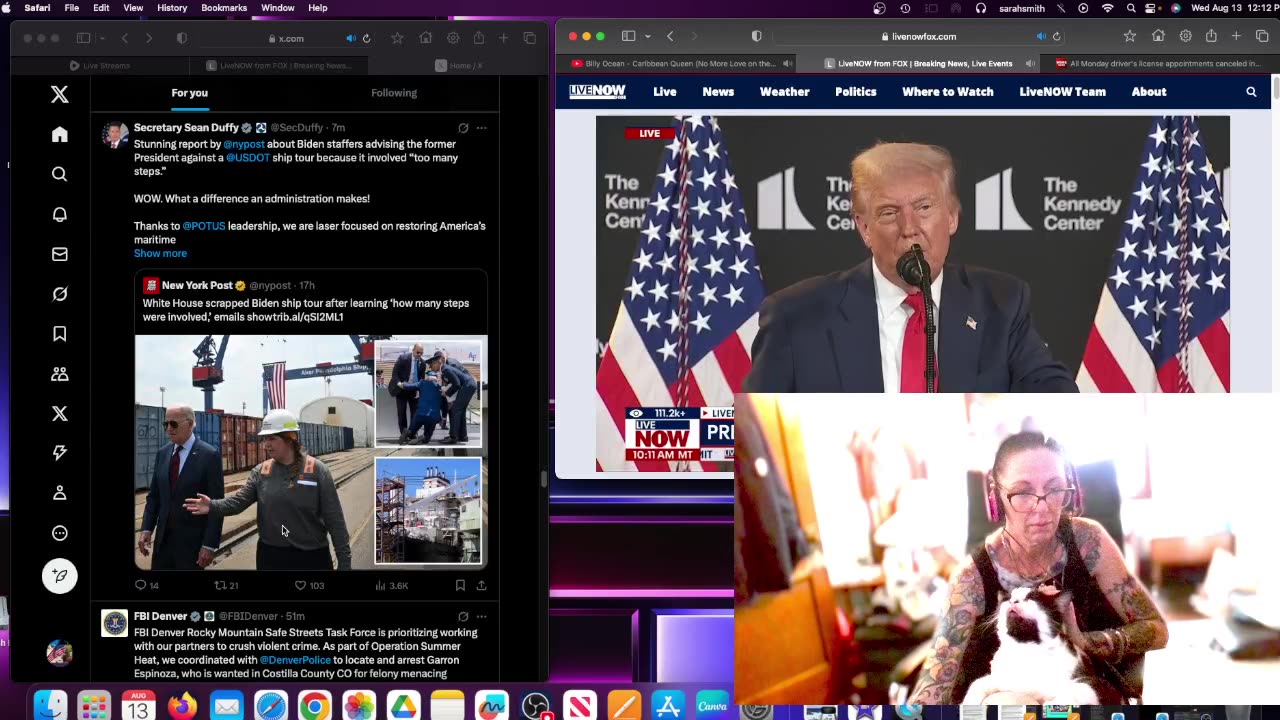Bookmark the Sean Duffy post

(x=460, y=585)
